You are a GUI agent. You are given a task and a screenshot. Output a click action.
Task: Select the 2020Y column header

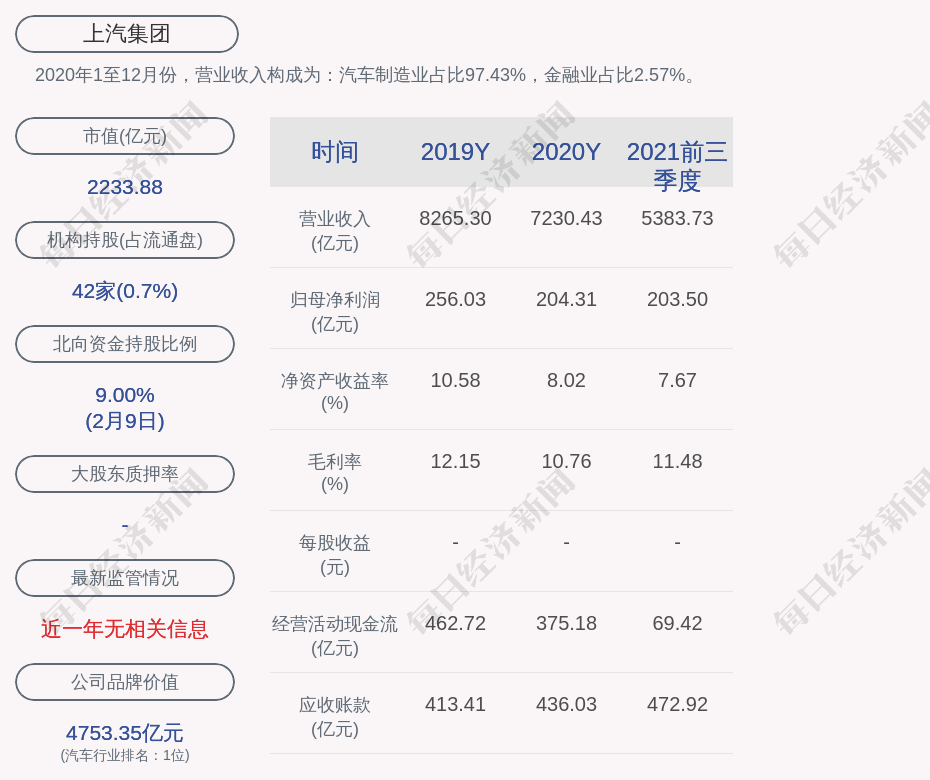point(566,152)
